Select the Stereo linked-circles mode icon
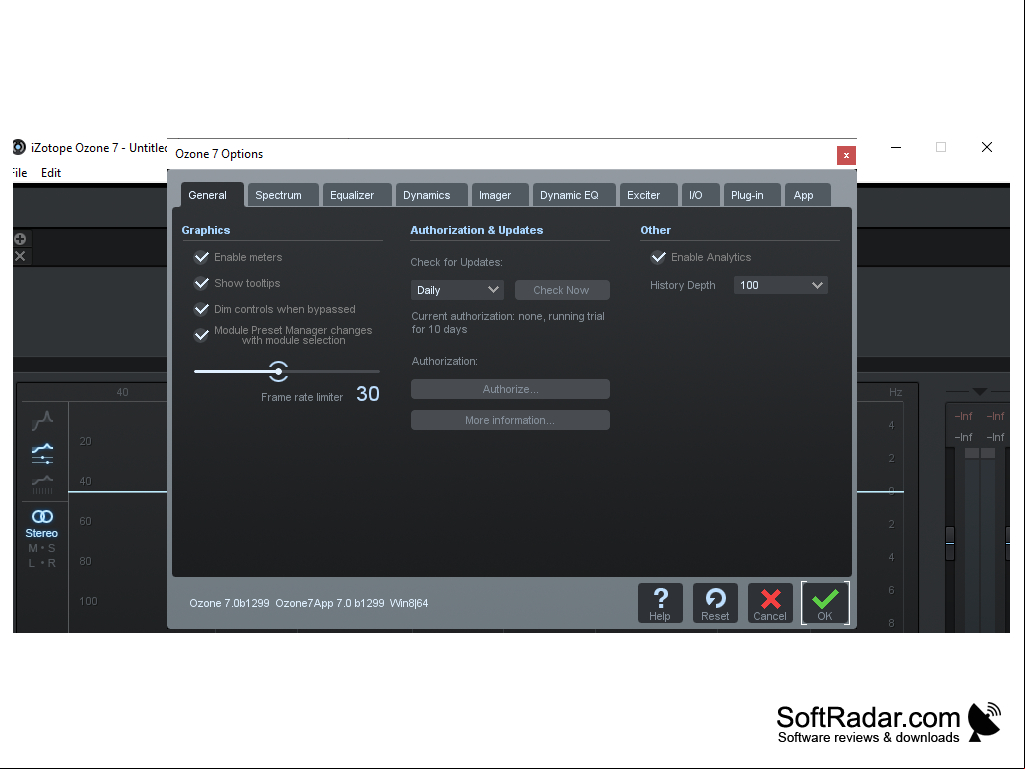 point(42,517)
